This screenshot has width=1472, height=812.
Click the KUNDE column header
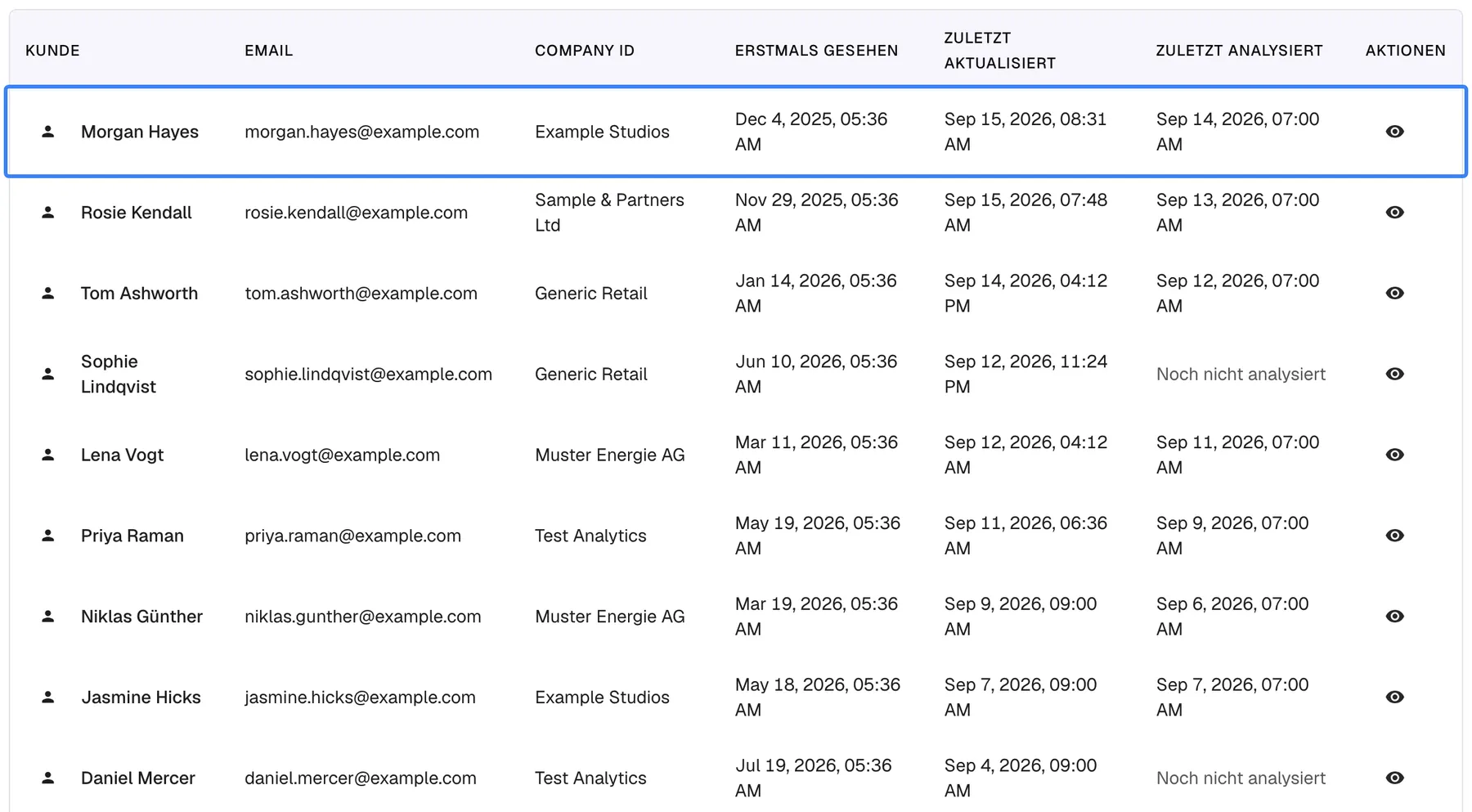[x=52, y=51]
